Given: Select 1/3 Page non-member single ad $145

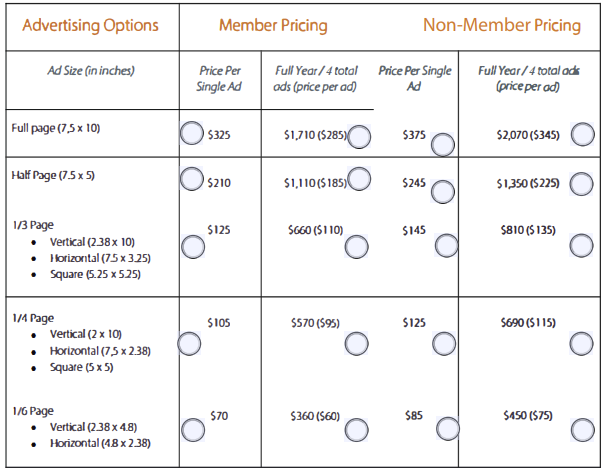Looking at the screenshot, I should click(444, 243).
